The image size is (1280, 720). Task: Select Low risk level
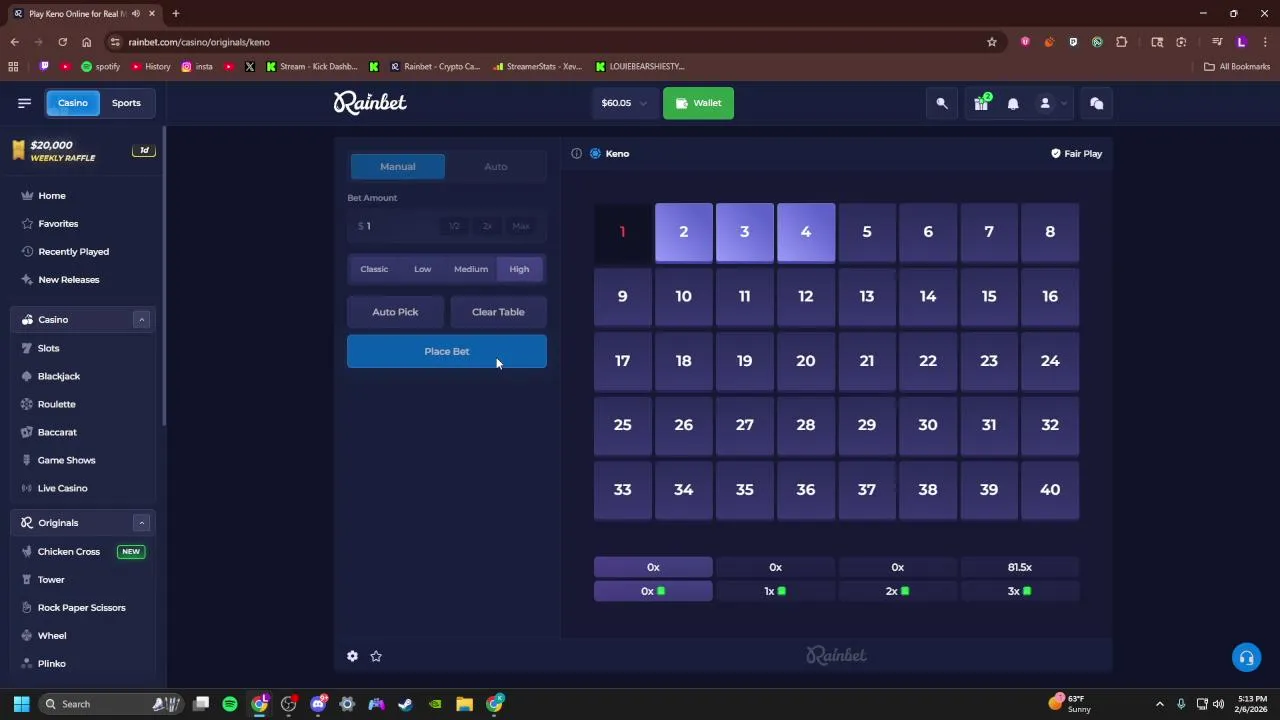[x=423, y=269]
